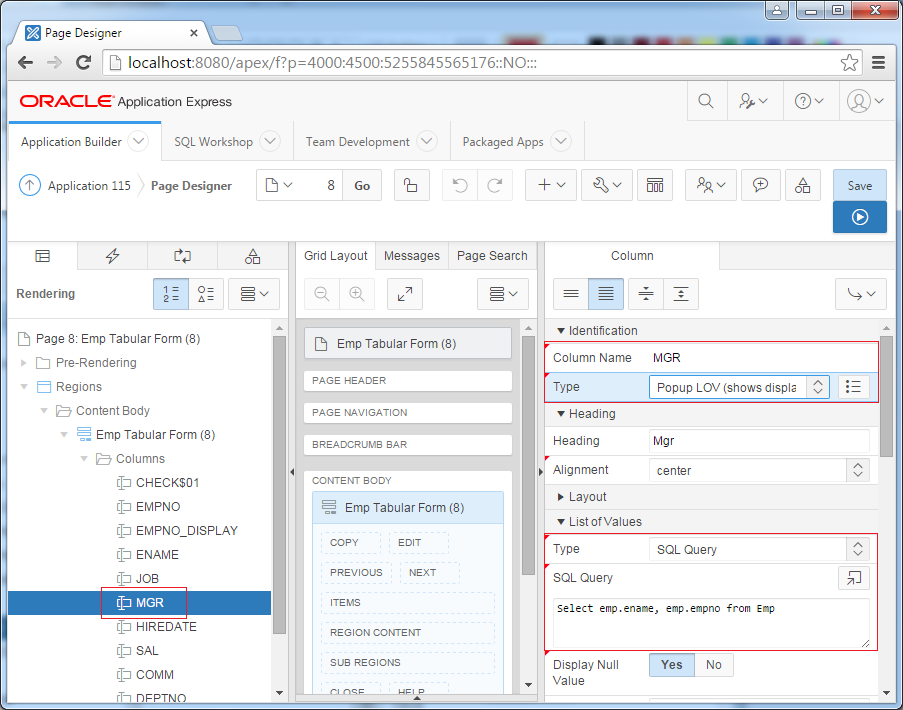Open the List of Values Type select
The image size is (903, 710).
pyautogui.click(x=759, y=549)
